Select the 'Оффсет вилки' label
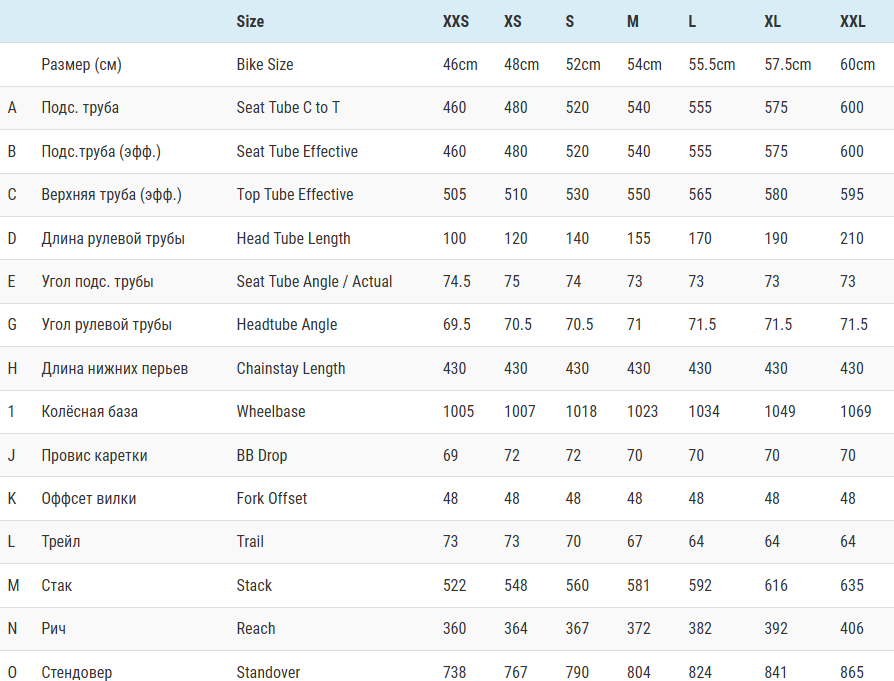 [89, 499]
